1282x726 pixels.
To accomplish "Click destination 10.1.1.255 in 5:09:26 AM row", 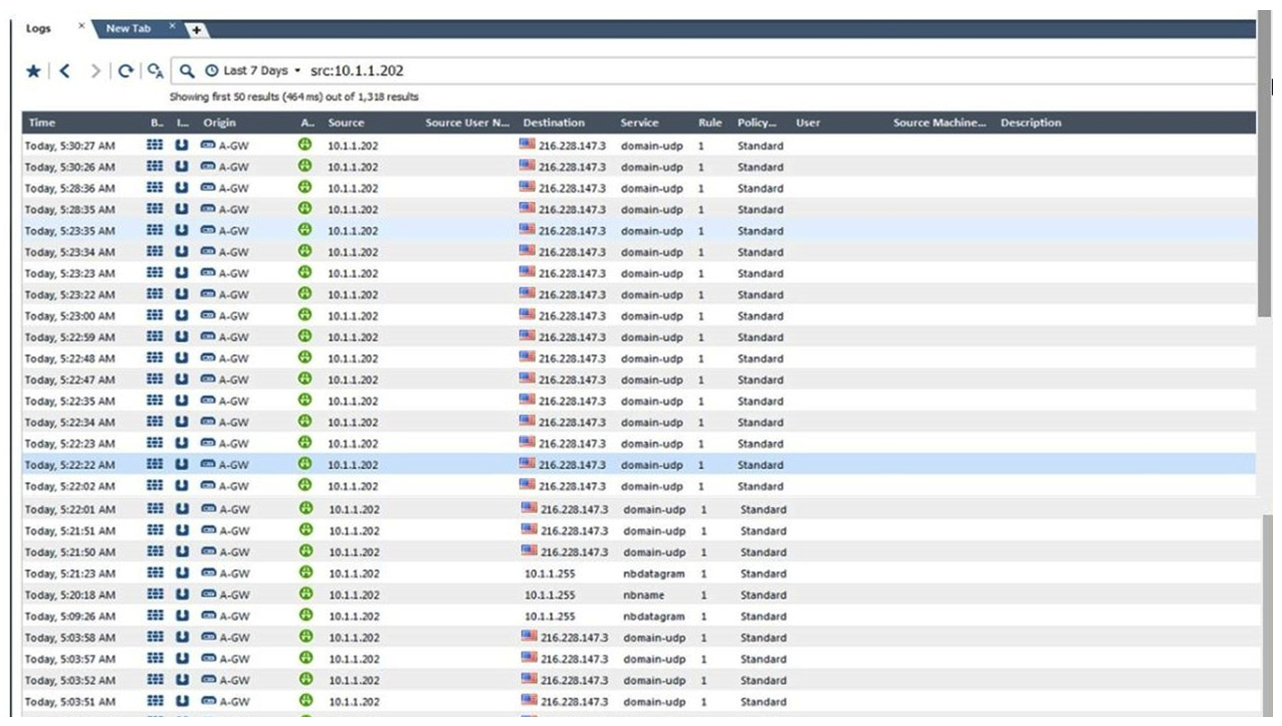I will tap(550, 617).
